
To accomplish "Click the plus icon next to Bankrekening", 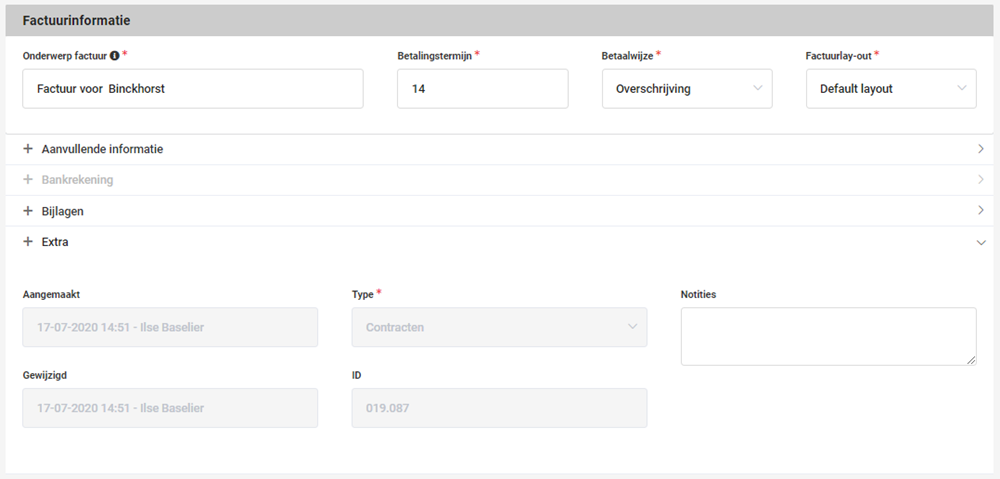I will coord(27,179).
